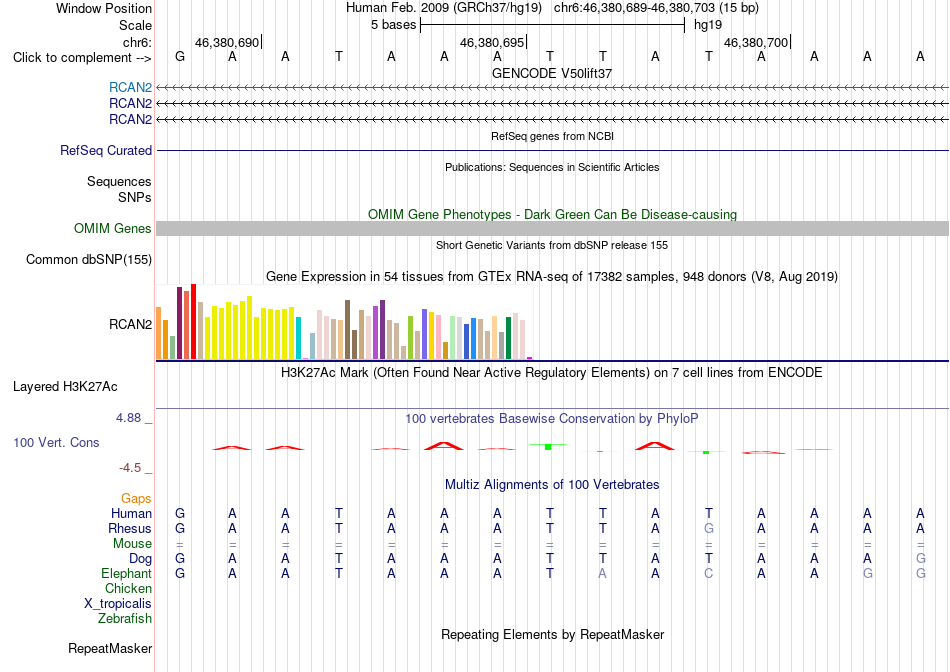Click the GTEx Gene Expression title text
Image resolution: width=950 pixels, height=672 pixels.
(x=552, y=277)
